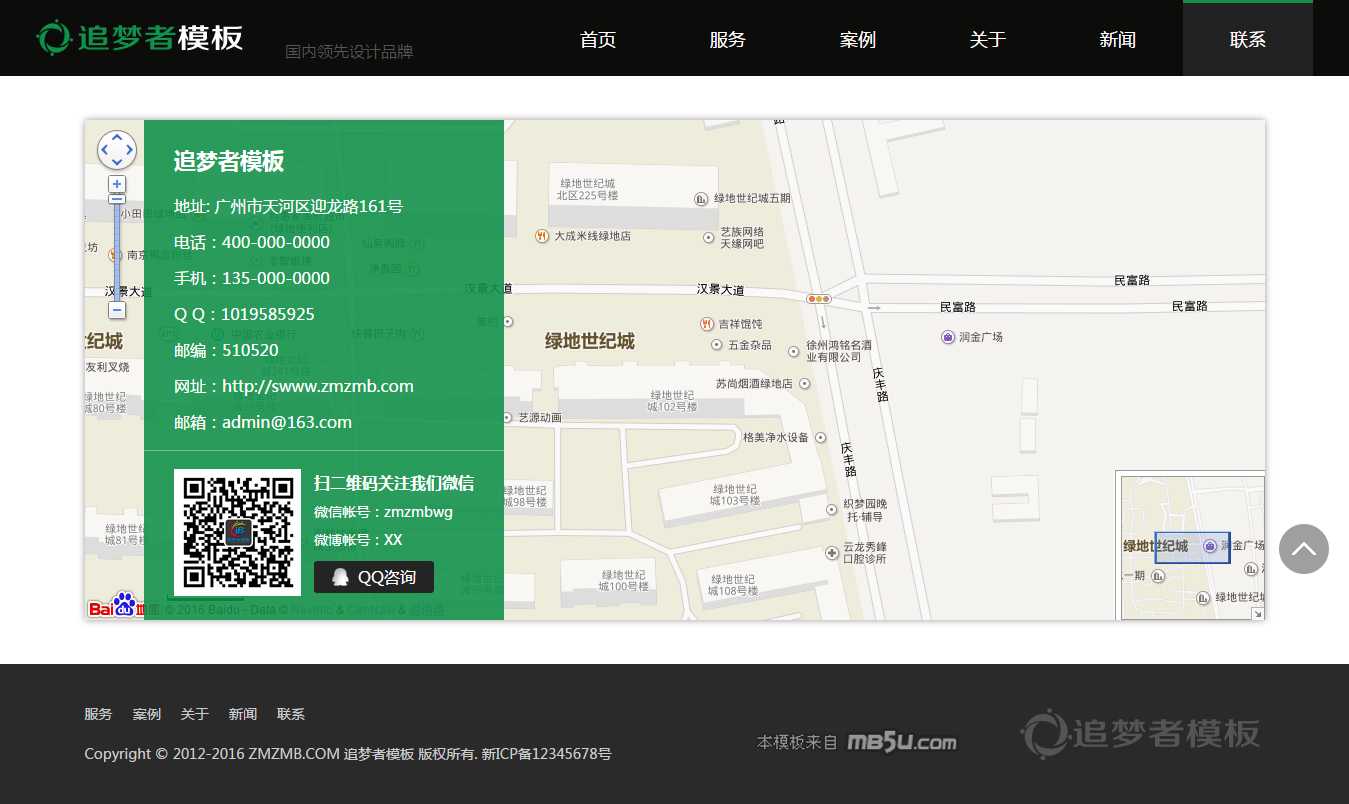This screenshot has height=804, width=1349.
Task: Click the 关于 footer link
Action: [194, 714]
